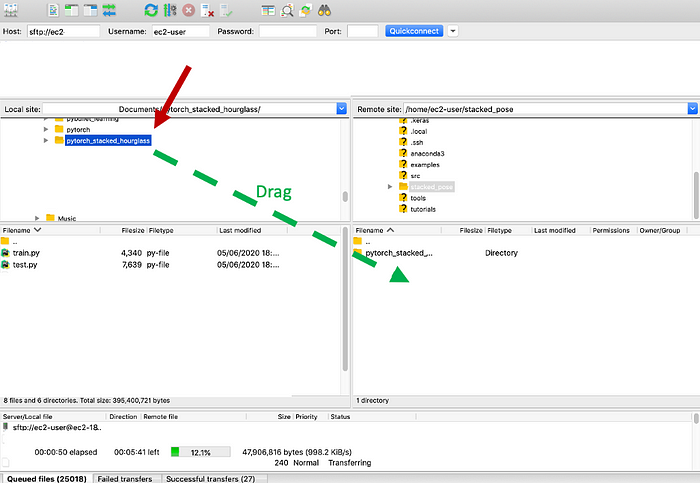Click the local pytorch folder icon
Image resolution: width=700 pixels, height=483 pixels.
(59, 129)
